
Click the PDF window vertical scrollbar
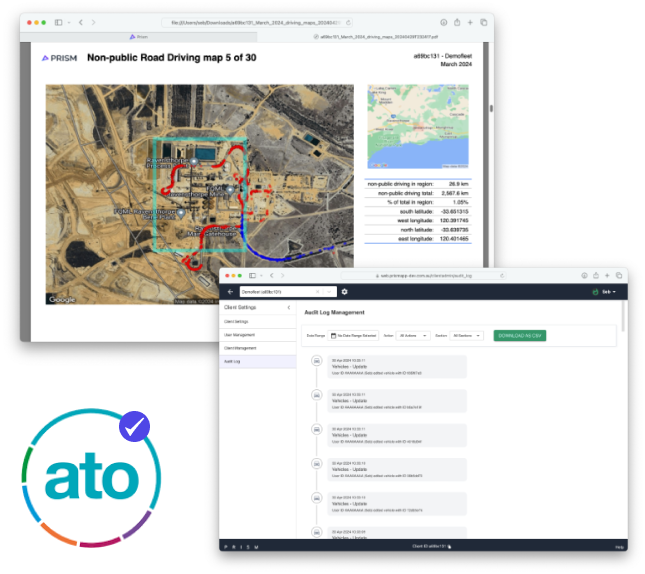(x=491, y=109)
